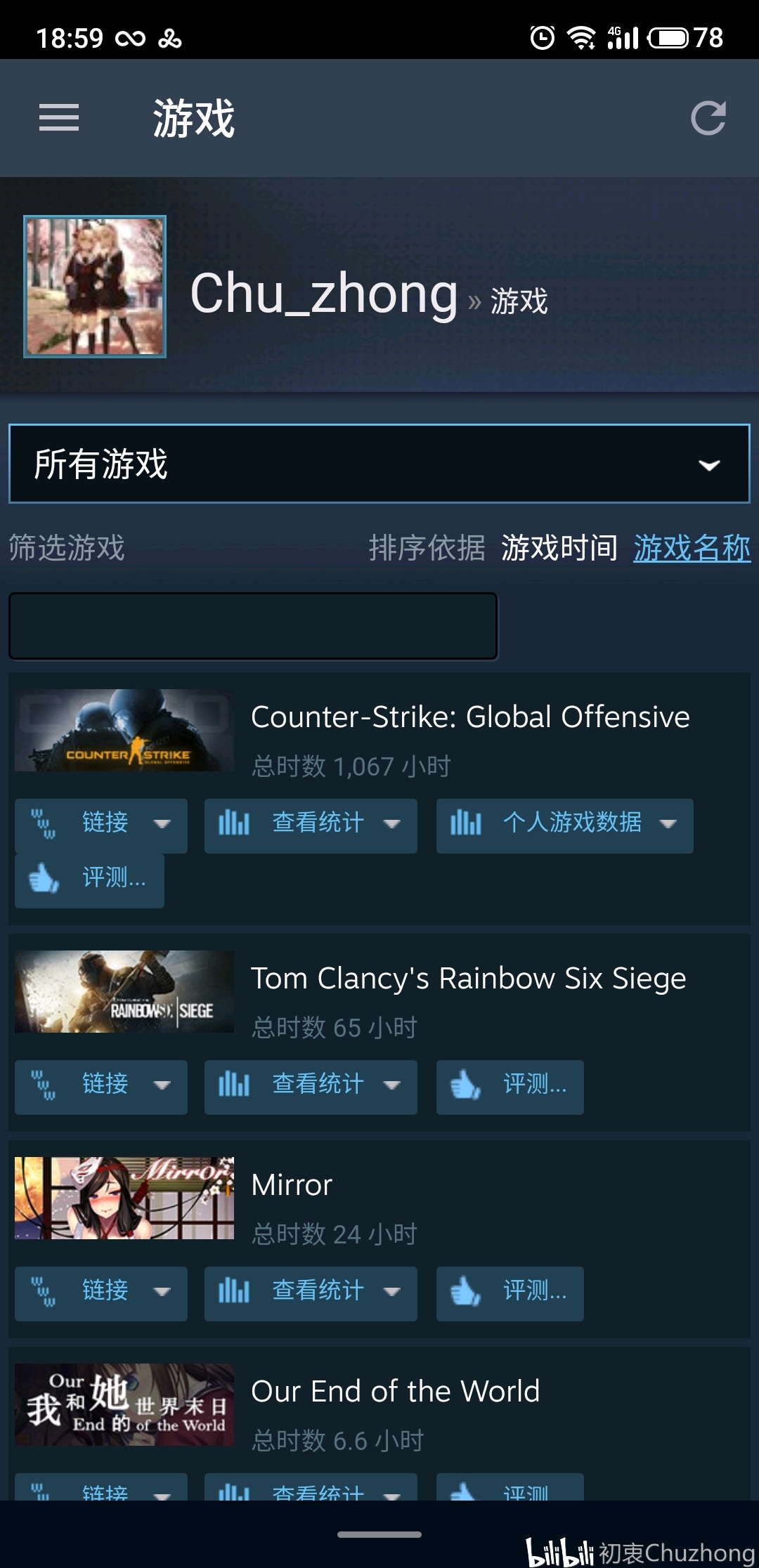The image size is (759, 1568).
Task: Click link chain icon for Rainbow Six
Action: point(43,1085)
